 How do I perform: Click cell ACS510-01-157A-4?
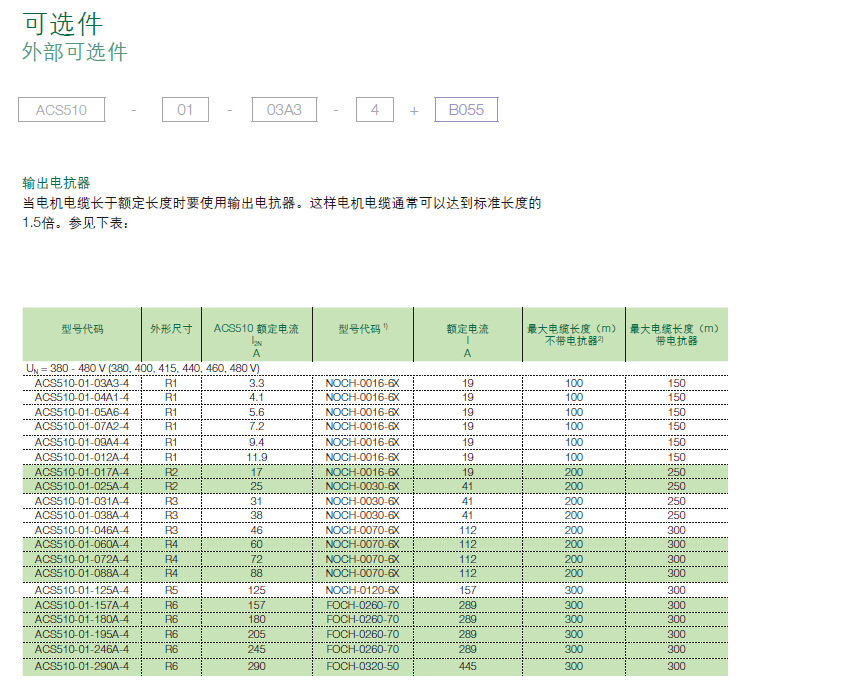(82, 605)
